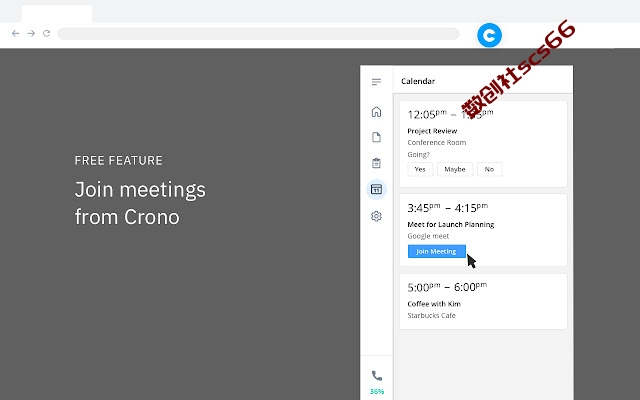The width and height of the screenshot is (640, 400).
Task: Click the browser forward arrow
Action: 31,33
